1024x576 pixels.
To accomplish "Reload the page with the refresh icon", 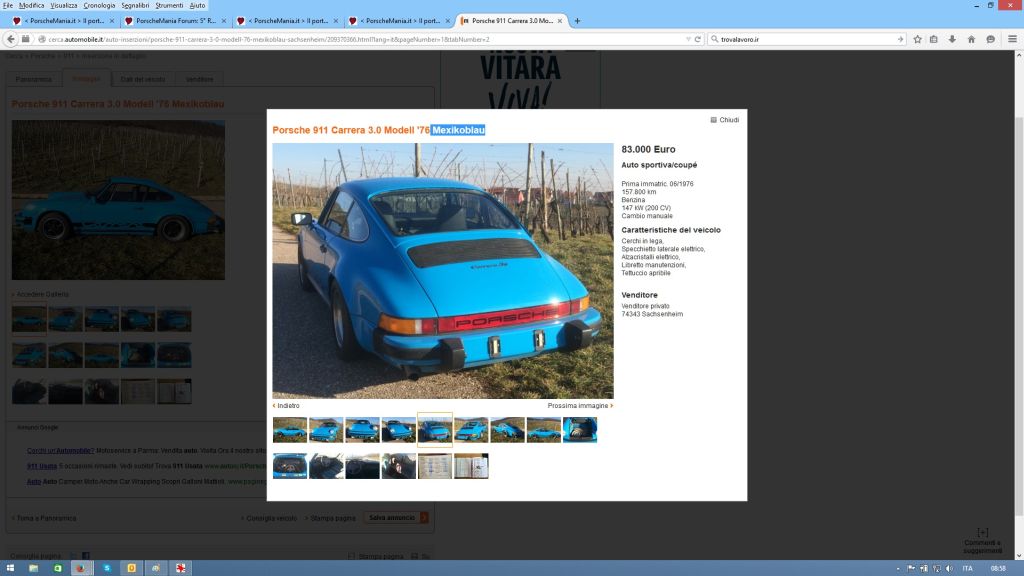I will point(697,39).
